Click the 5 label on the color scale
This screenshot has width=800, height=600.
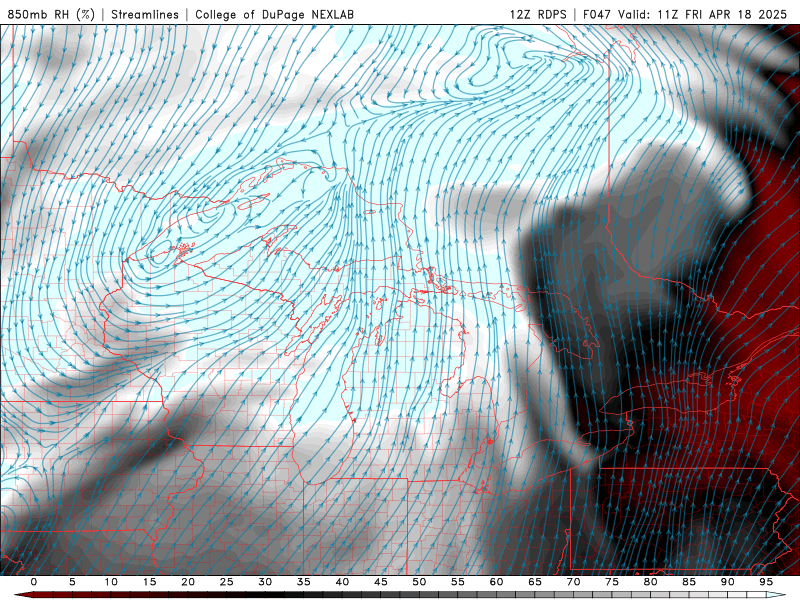[x=72, y=582]
